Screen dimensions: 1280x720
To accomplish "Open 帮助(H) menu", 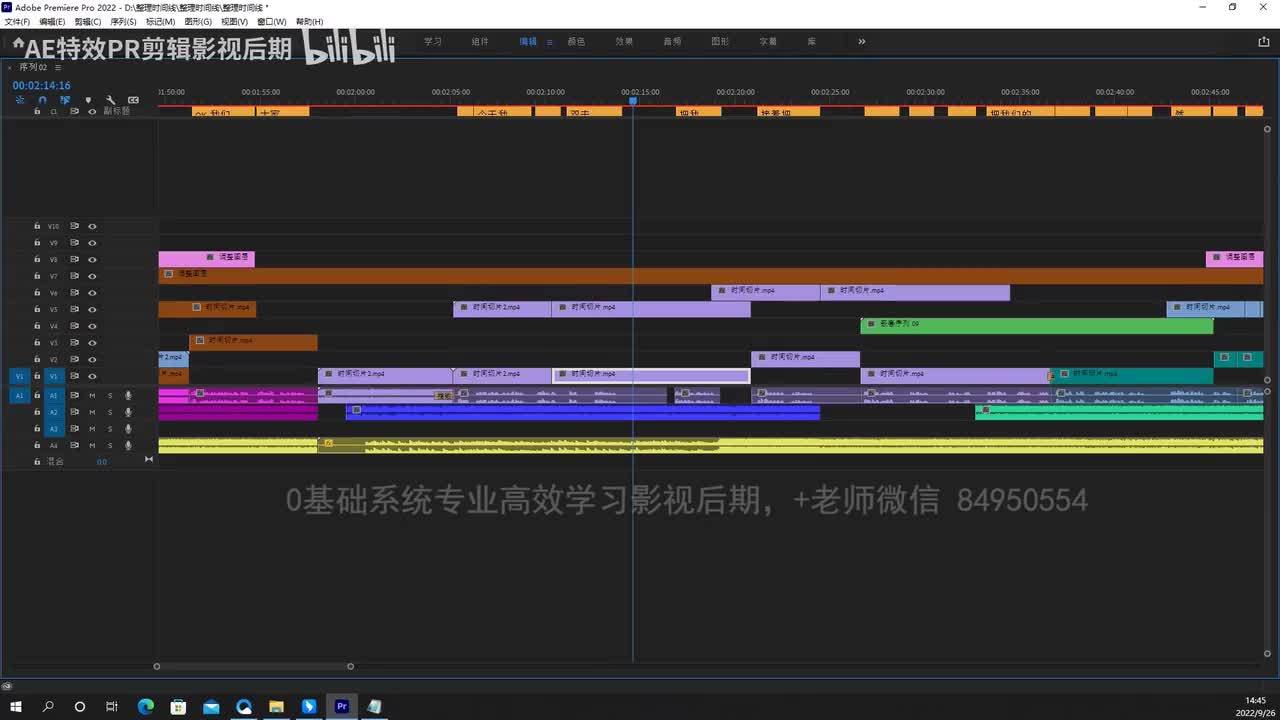I will point(309,21).
